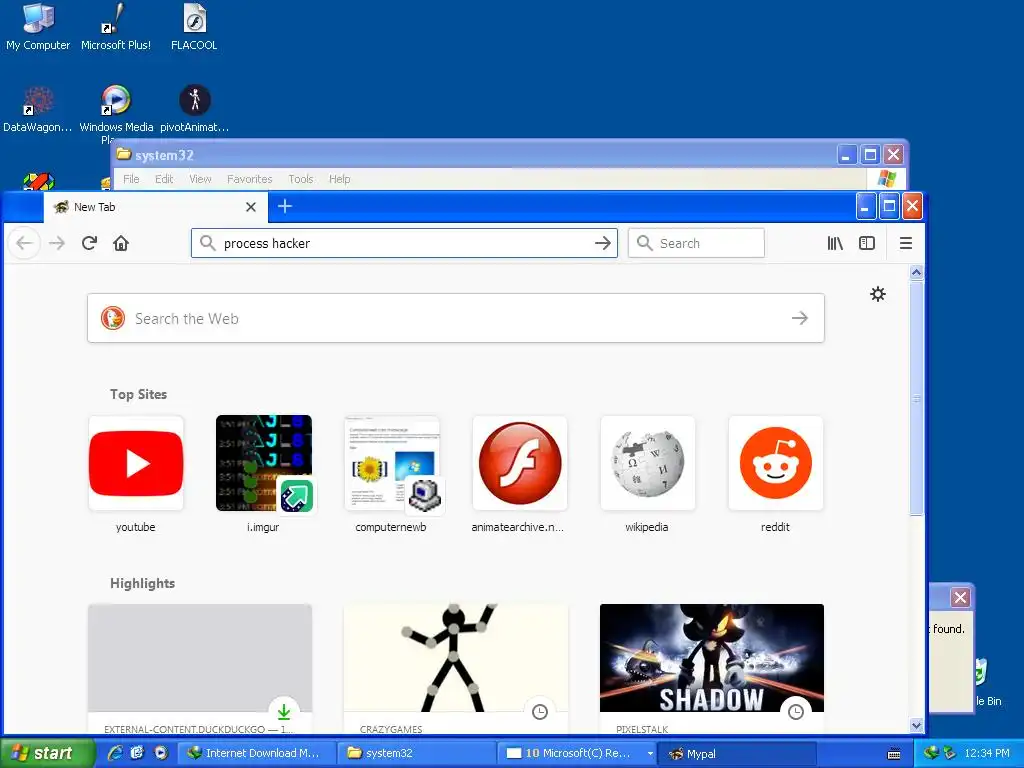
Task: Open the hamburger menu in the browser
Action: [906, 243]
